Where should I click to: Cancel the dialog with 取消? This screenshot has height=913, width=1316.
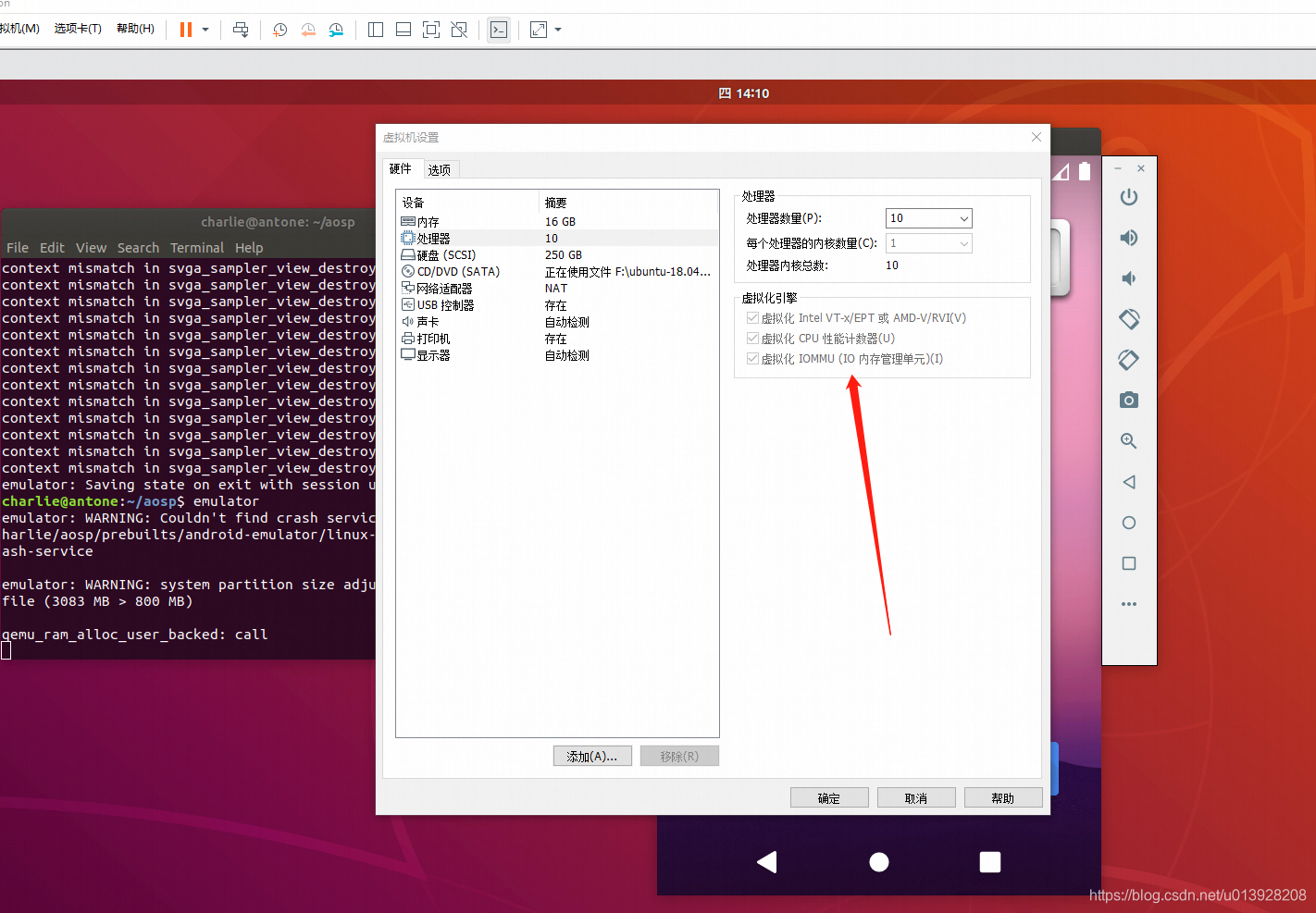tap(916, 798)
